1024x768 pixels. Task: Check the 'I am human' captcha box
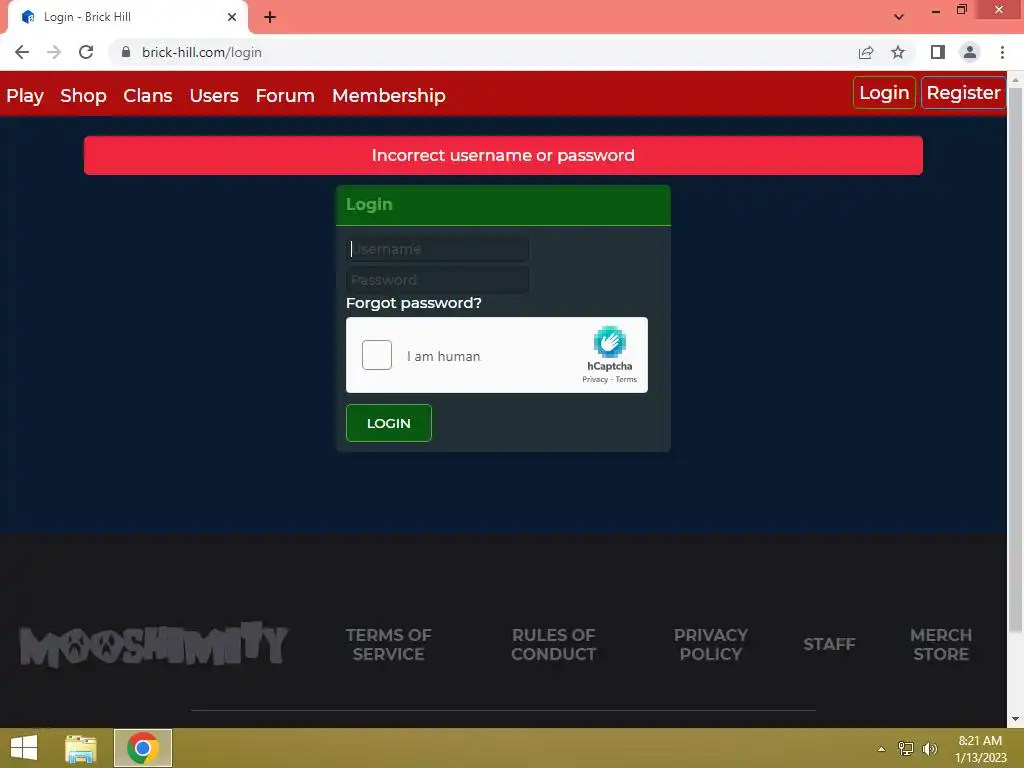pos(377,355)
